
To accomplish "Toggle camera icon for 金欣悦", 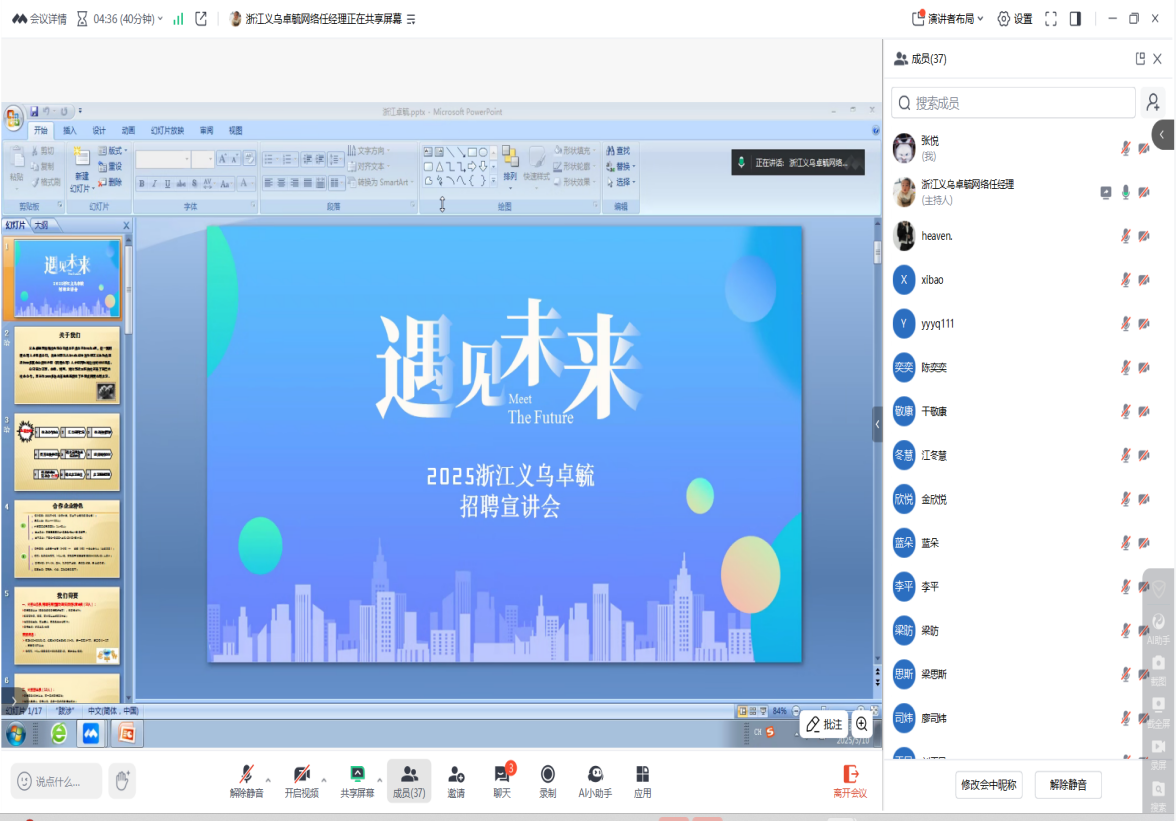I will [x=1144, y=499].
